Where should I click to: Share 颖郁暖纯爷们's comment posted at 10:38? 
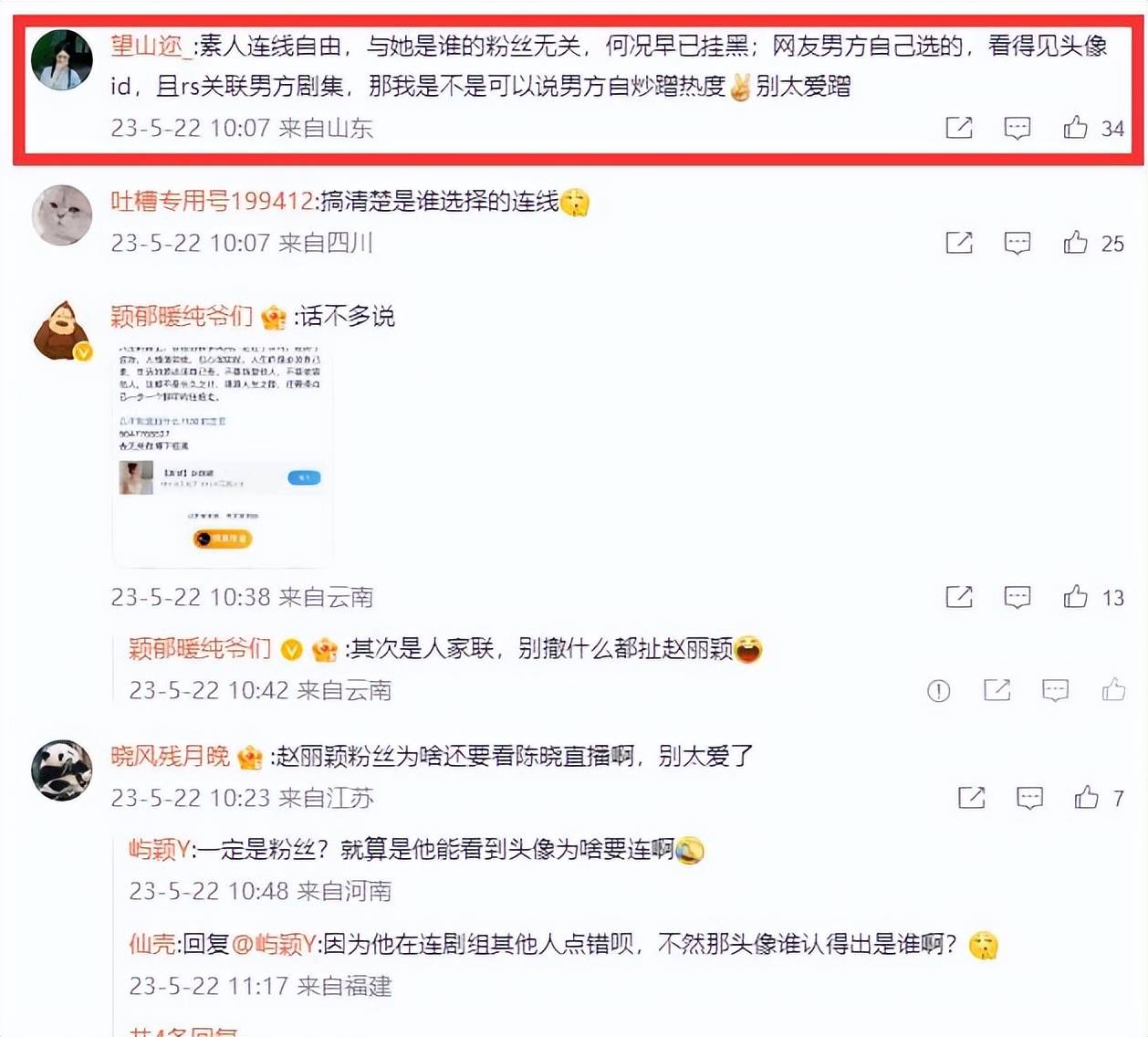[x=959, y=597]
